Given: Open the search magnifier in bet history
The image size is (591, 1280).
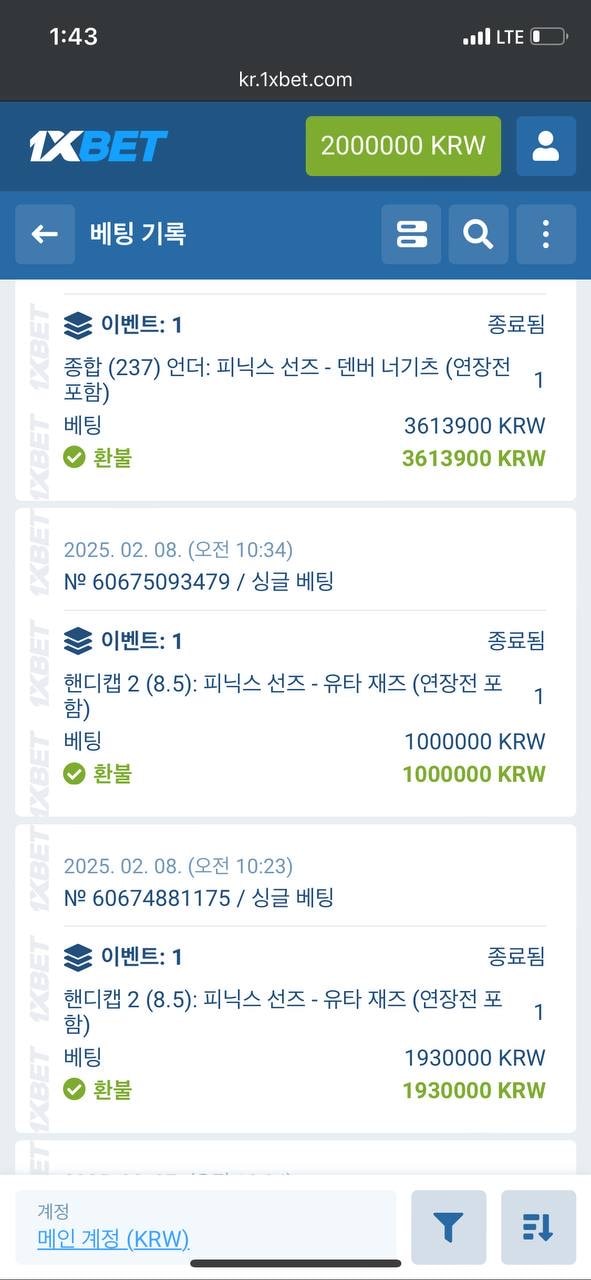Looking at the screenshot, I should [x=478, y=234].
